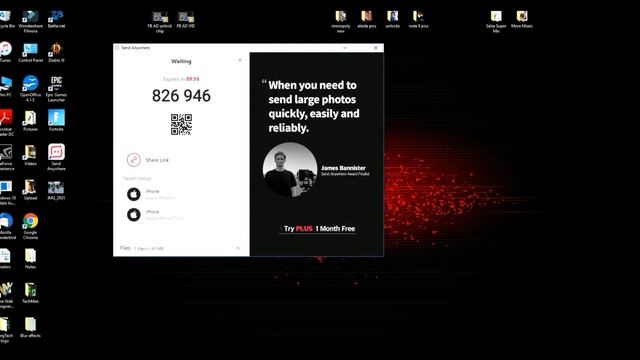Open the note 9 pics folder

click(x=418, y=19)
